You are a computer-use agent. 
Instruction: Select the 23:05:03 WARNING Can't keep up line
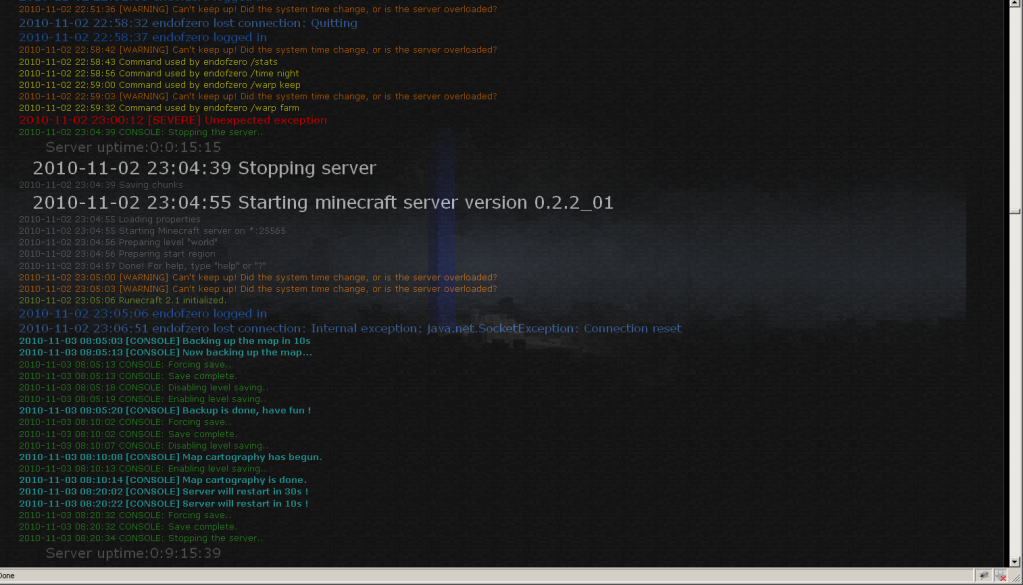pyautogui.click(x=258, y=289)
